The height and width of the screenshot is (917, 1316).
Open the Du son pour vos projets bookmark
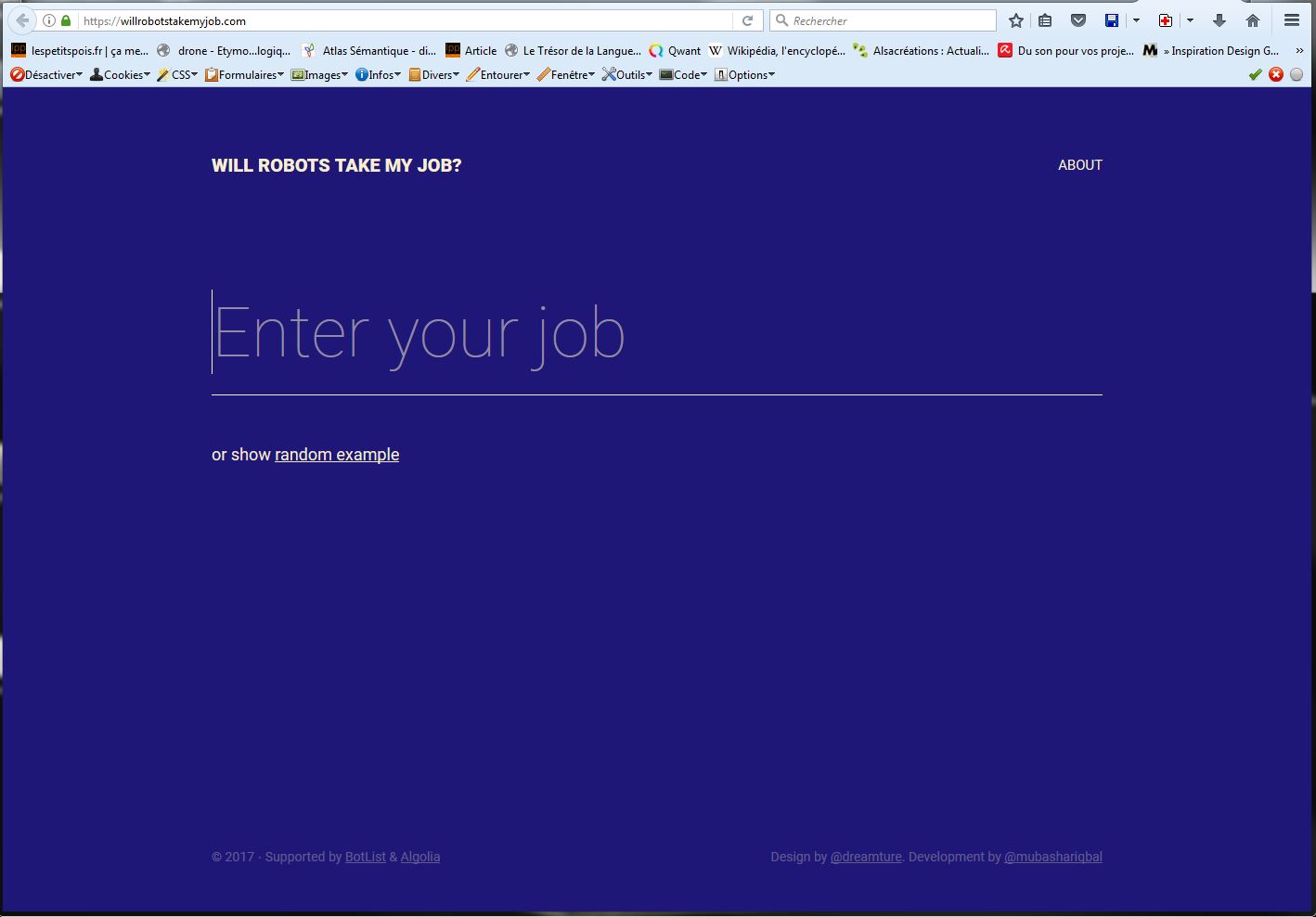tap(1066, 50)
